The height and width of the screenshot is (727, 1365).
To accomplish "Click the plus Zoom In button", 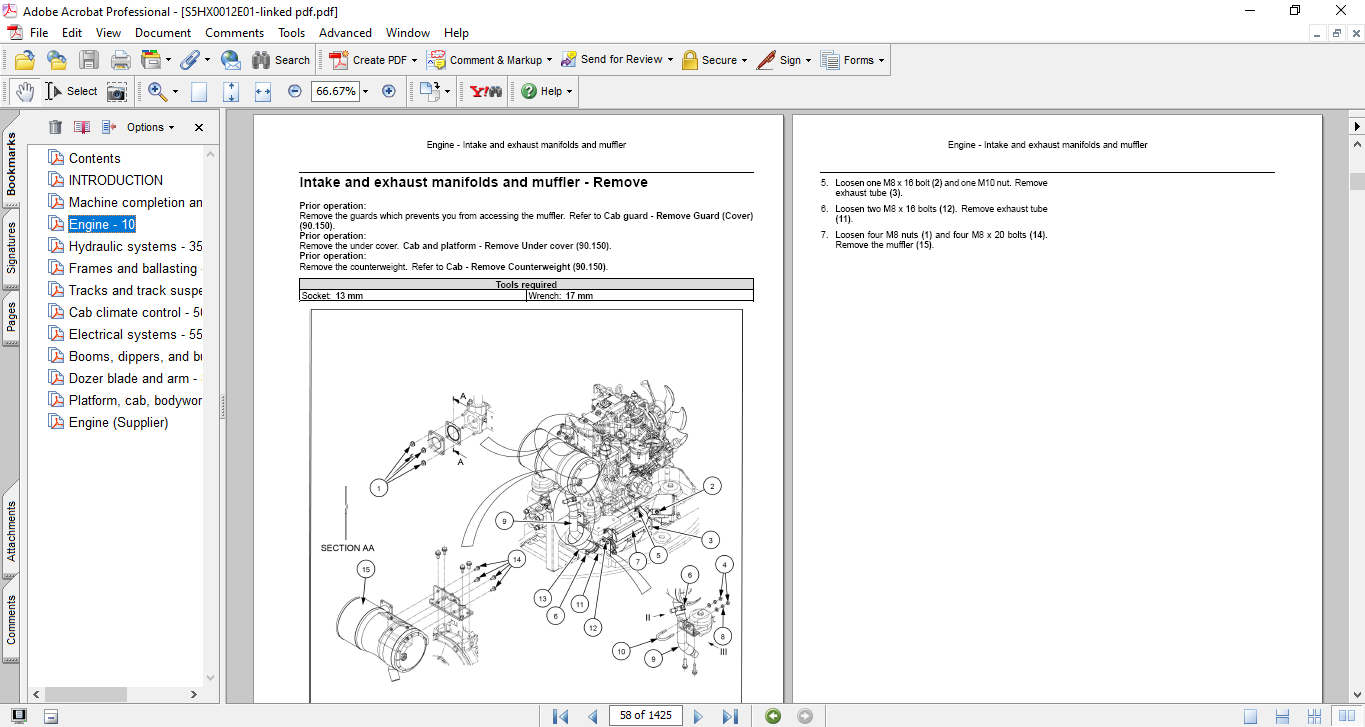I will click(x=389, y=91).
